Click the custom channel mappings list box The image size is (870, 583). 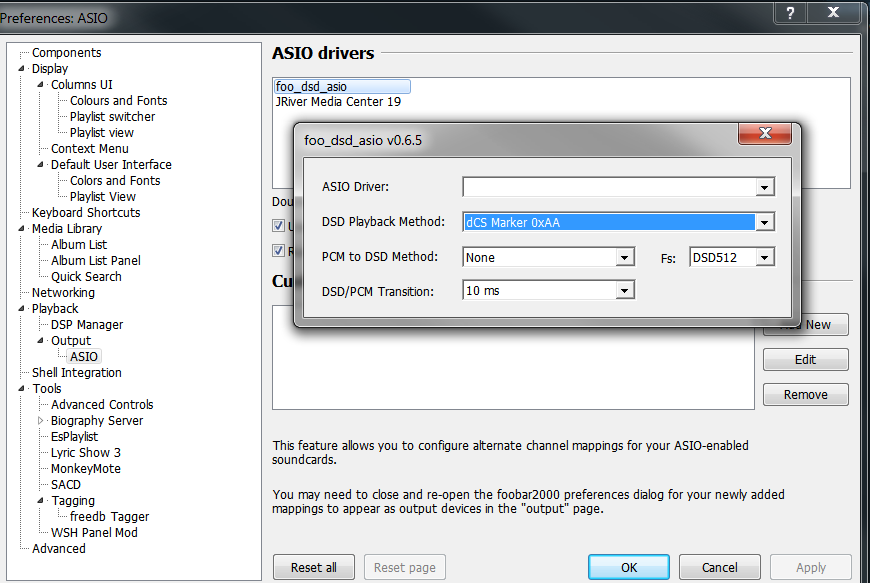pos(513,358)
